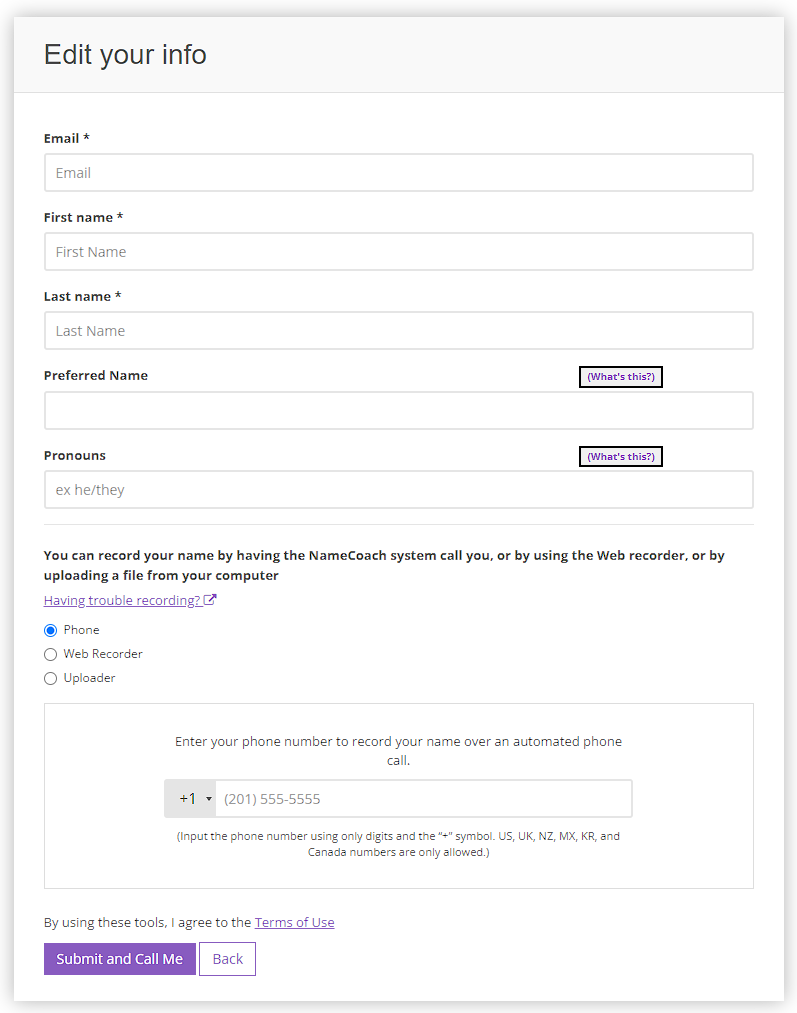Select the Uploader radio button
The image size is (797, 1013).
click(50, 678)
